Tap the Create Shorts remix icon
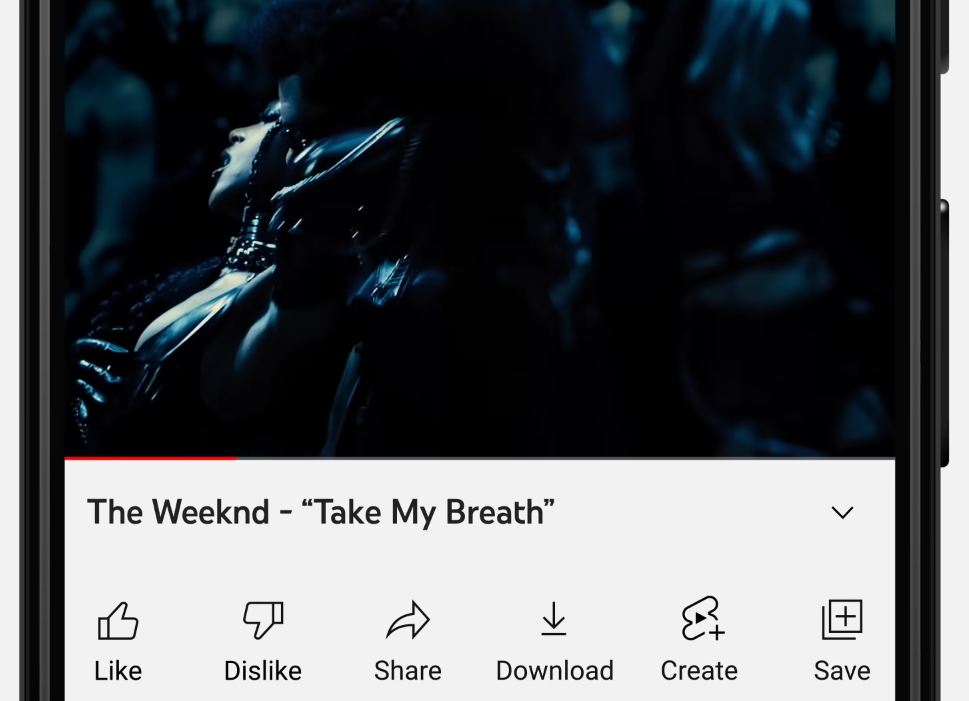The width and height of the screenshot is (969, 701). (x=702, y=618)
